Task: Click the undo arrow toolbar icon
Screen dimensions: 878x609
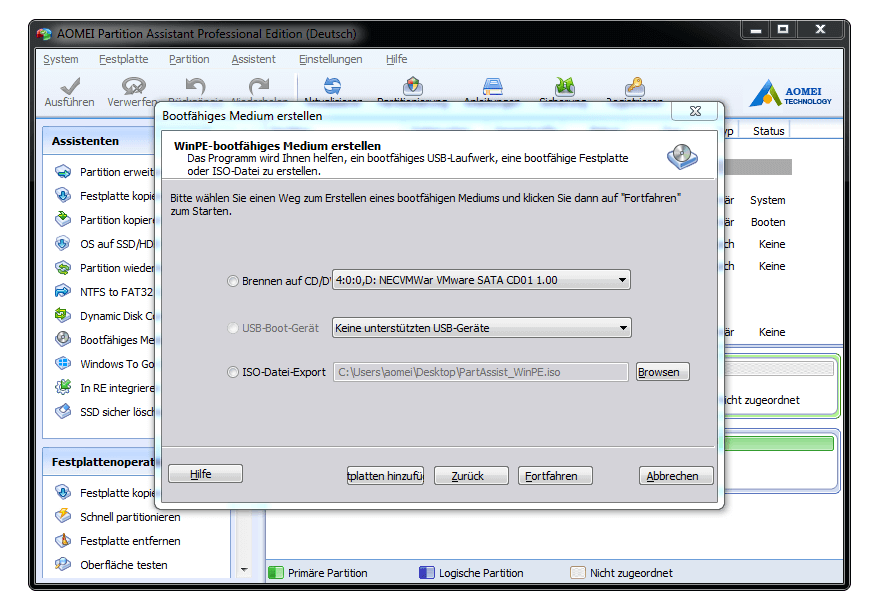Action: click(195, 86)
